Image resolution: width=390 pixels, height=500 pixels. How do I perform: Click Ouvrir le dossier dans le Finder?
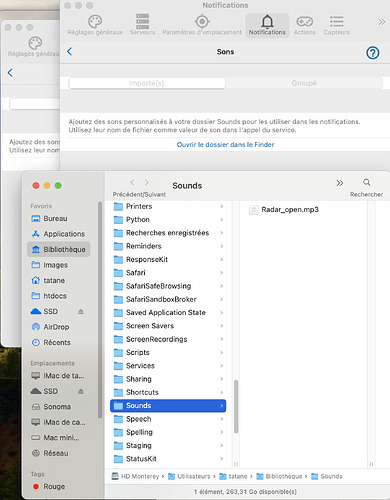(225, 145)
